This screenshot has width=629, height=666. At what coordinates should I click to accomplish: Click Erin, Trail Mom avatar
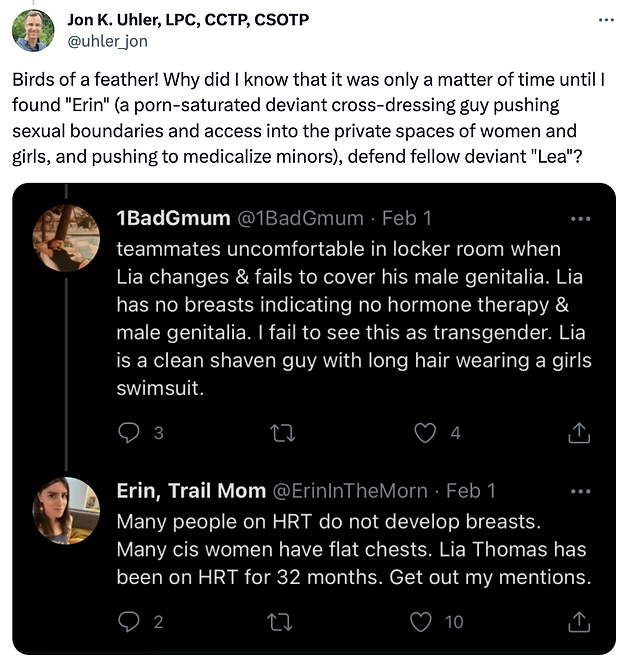pos(66,510)
